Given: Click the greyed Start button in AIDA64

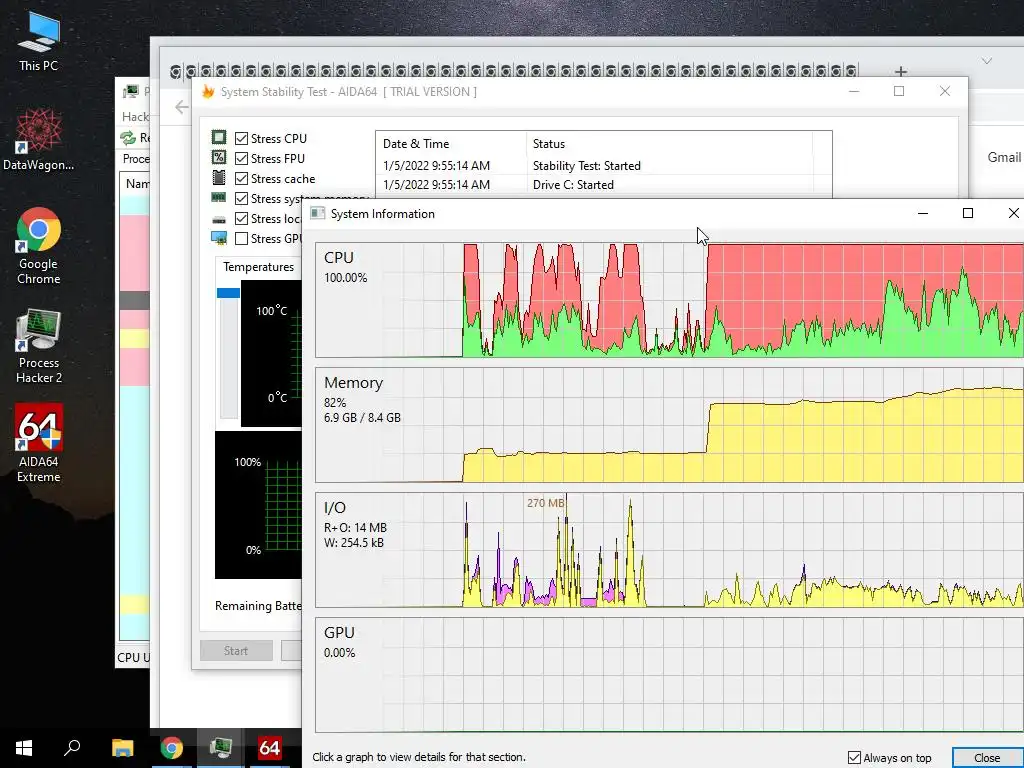Looking at the screenshot, I should click(236, 650).
